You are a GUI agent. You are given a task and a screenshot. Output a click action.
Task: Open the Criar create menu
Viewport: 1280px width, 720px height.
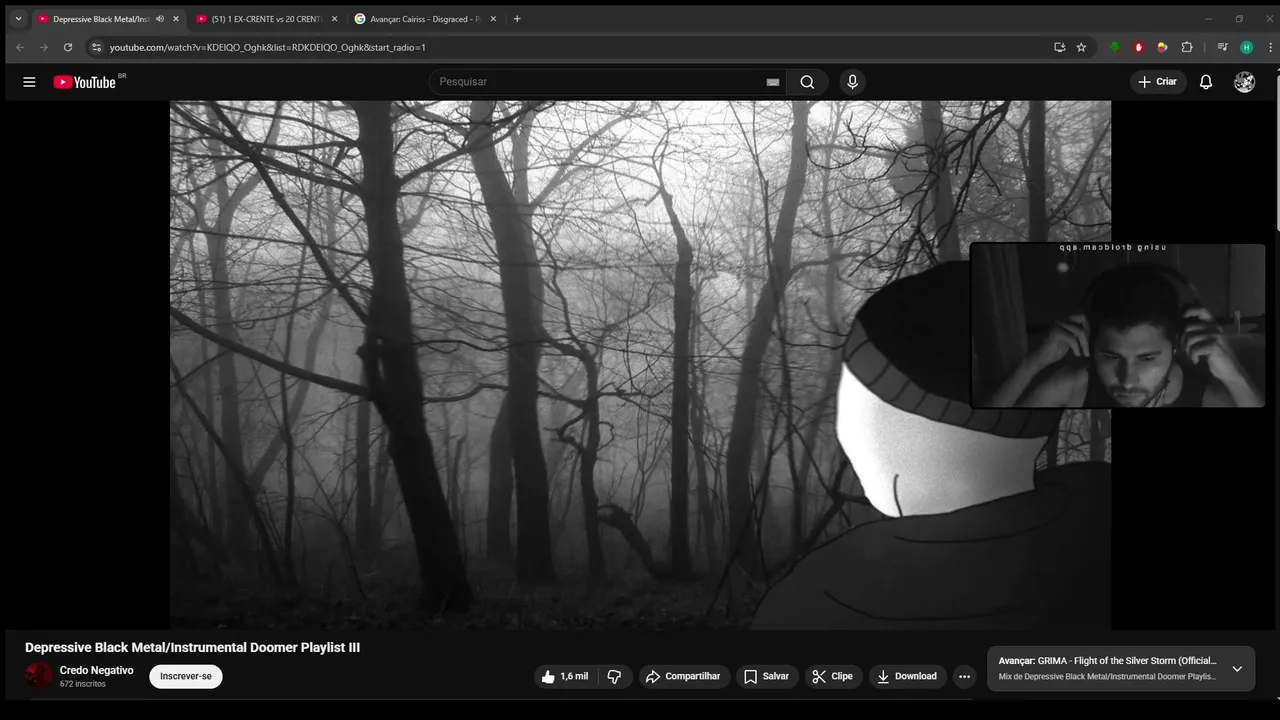point(1157,82)
